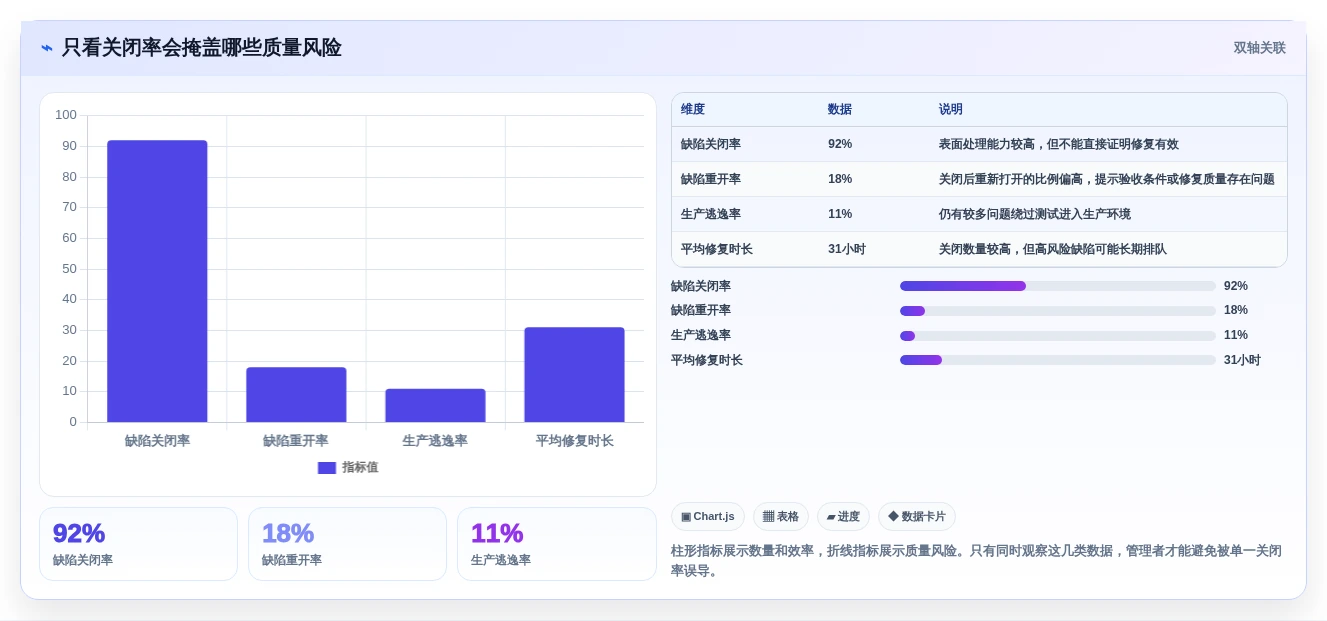The width and height of the screenshot is (1327, 621).
Task: Click the 数据 column header
Action: pyautogui.click(x=840, y=110)
